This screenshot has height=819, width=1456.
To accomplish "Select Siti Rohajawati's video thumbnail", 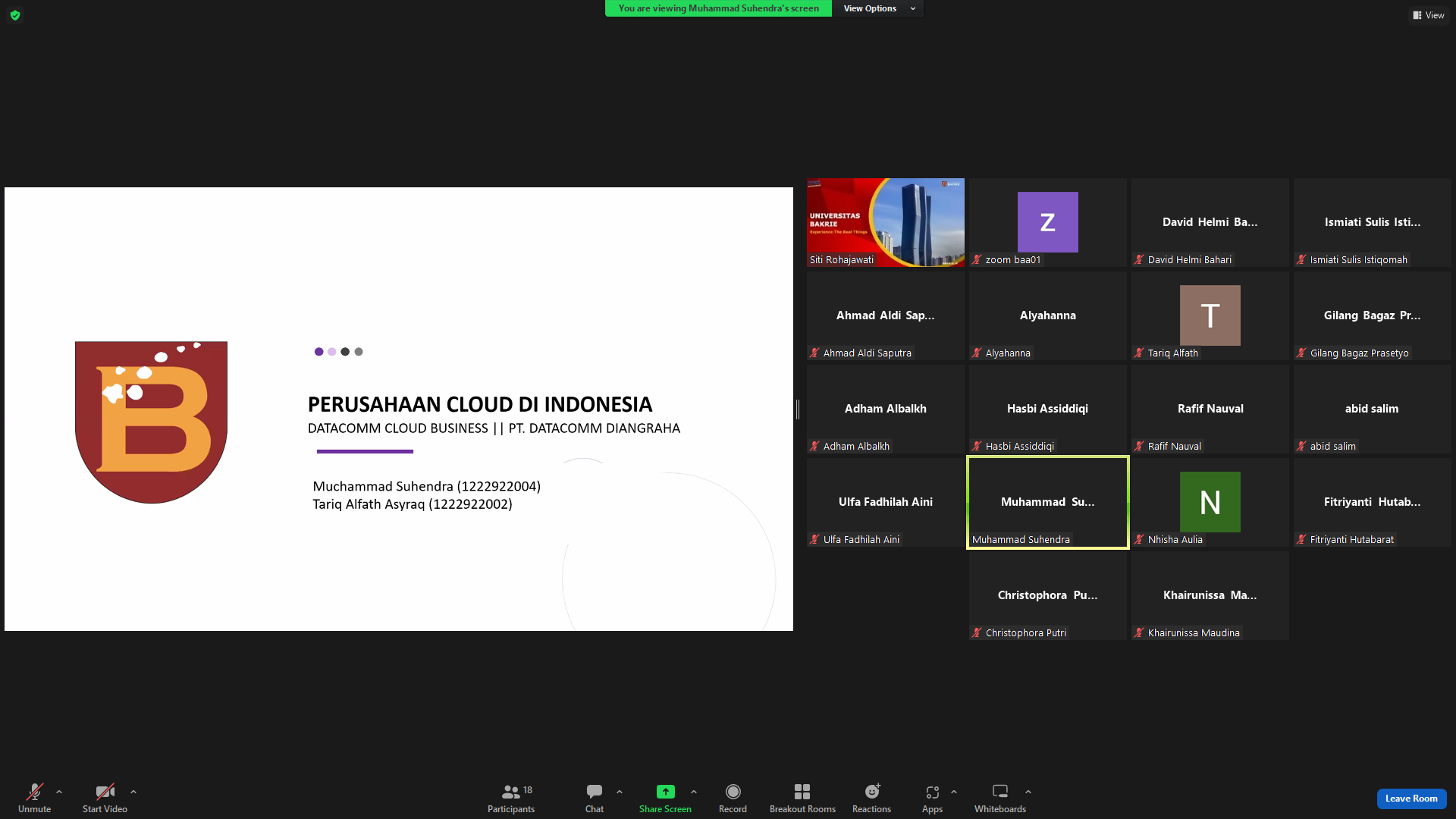I will tap(886, 222).
